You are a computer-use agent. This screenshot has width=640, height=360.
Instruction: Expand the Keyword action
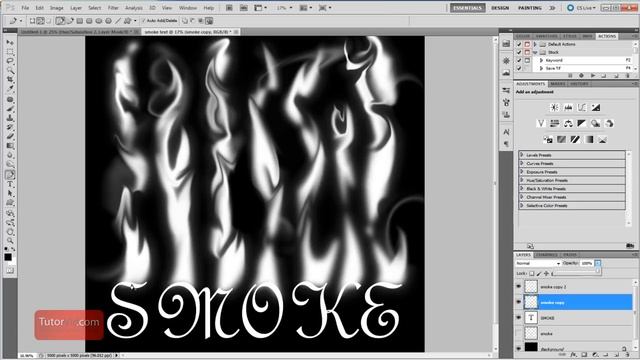(x=541, y=60)
